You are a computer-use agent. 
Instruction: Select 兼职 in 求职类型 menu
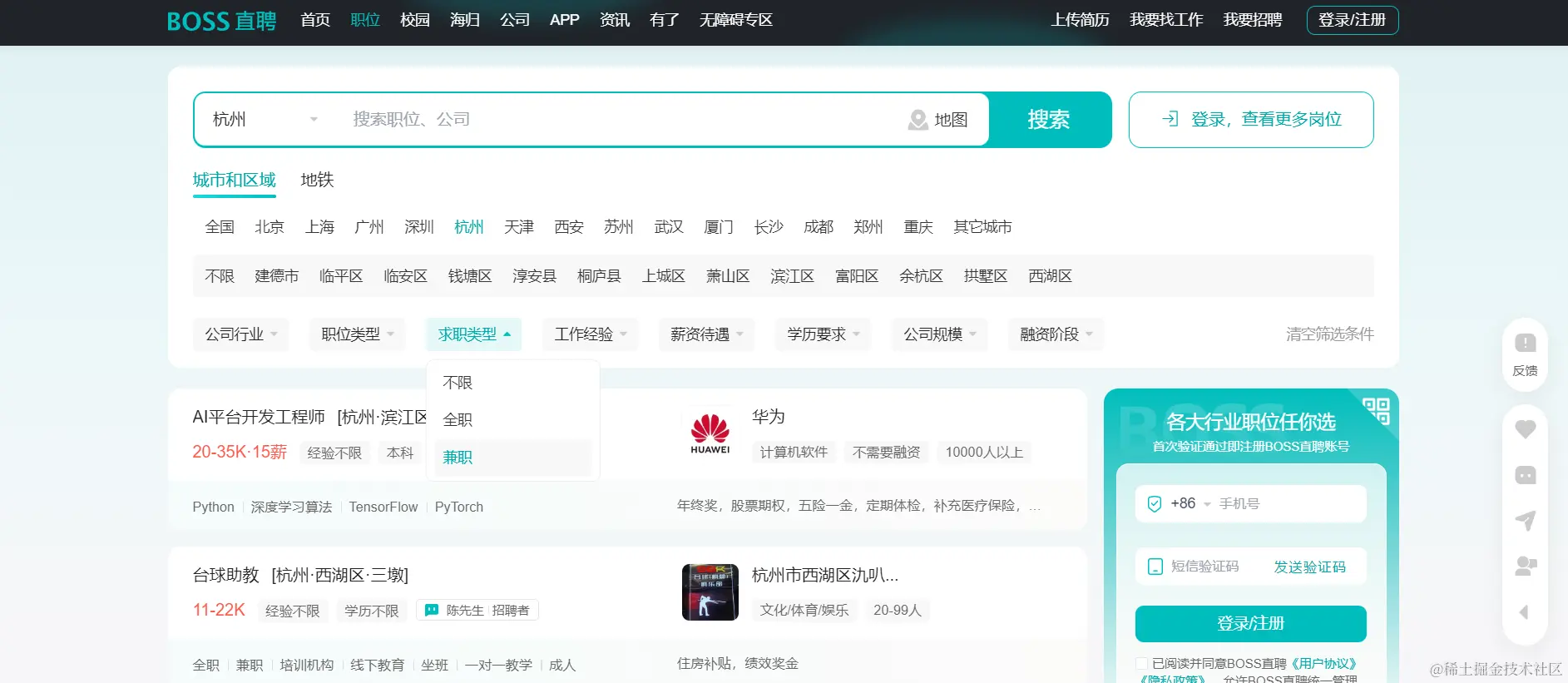(512, 458)
